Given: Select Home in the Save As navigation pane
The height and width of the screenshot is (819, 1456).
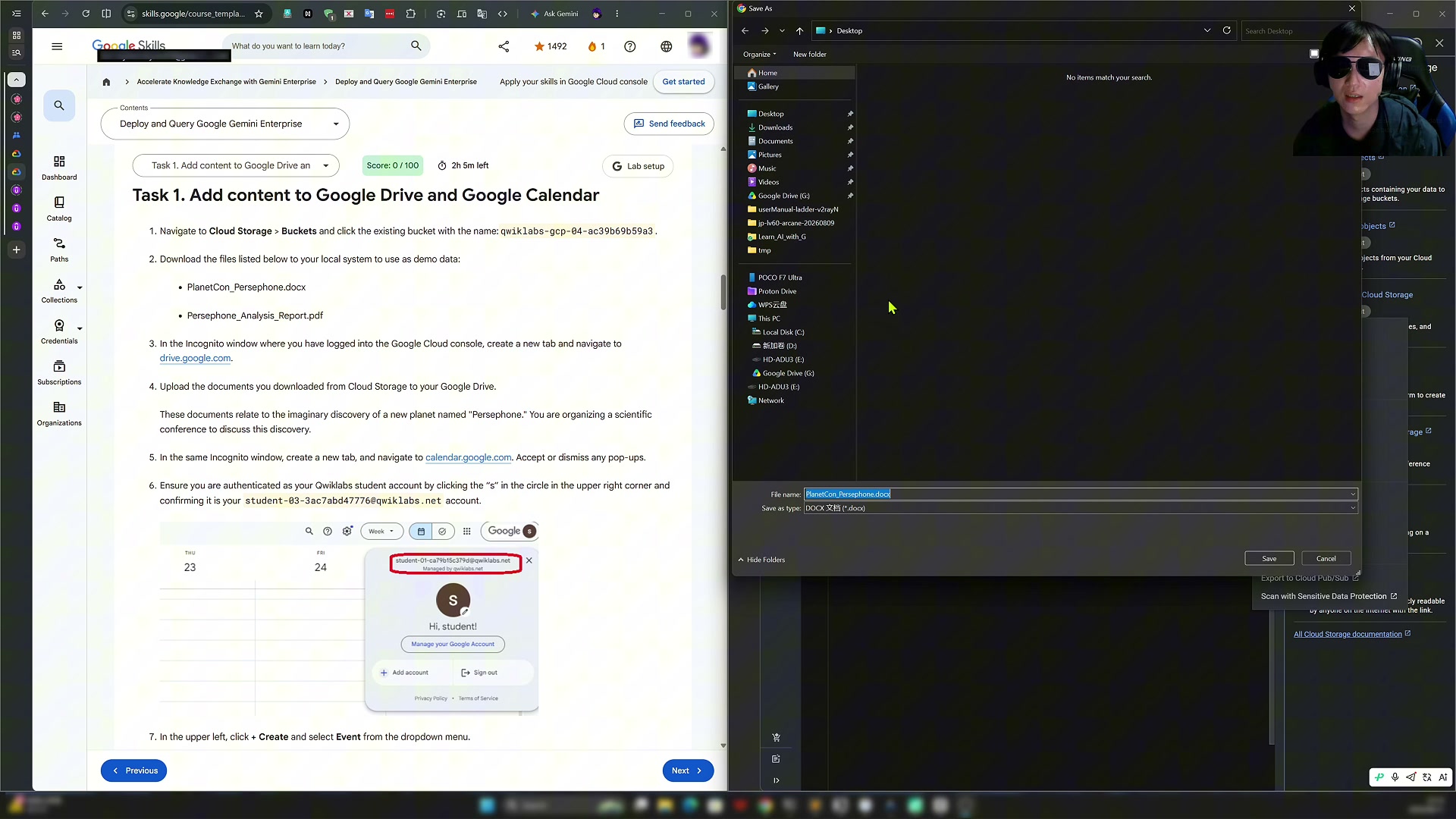Looking at the screenshot, I should coord(794,73).
